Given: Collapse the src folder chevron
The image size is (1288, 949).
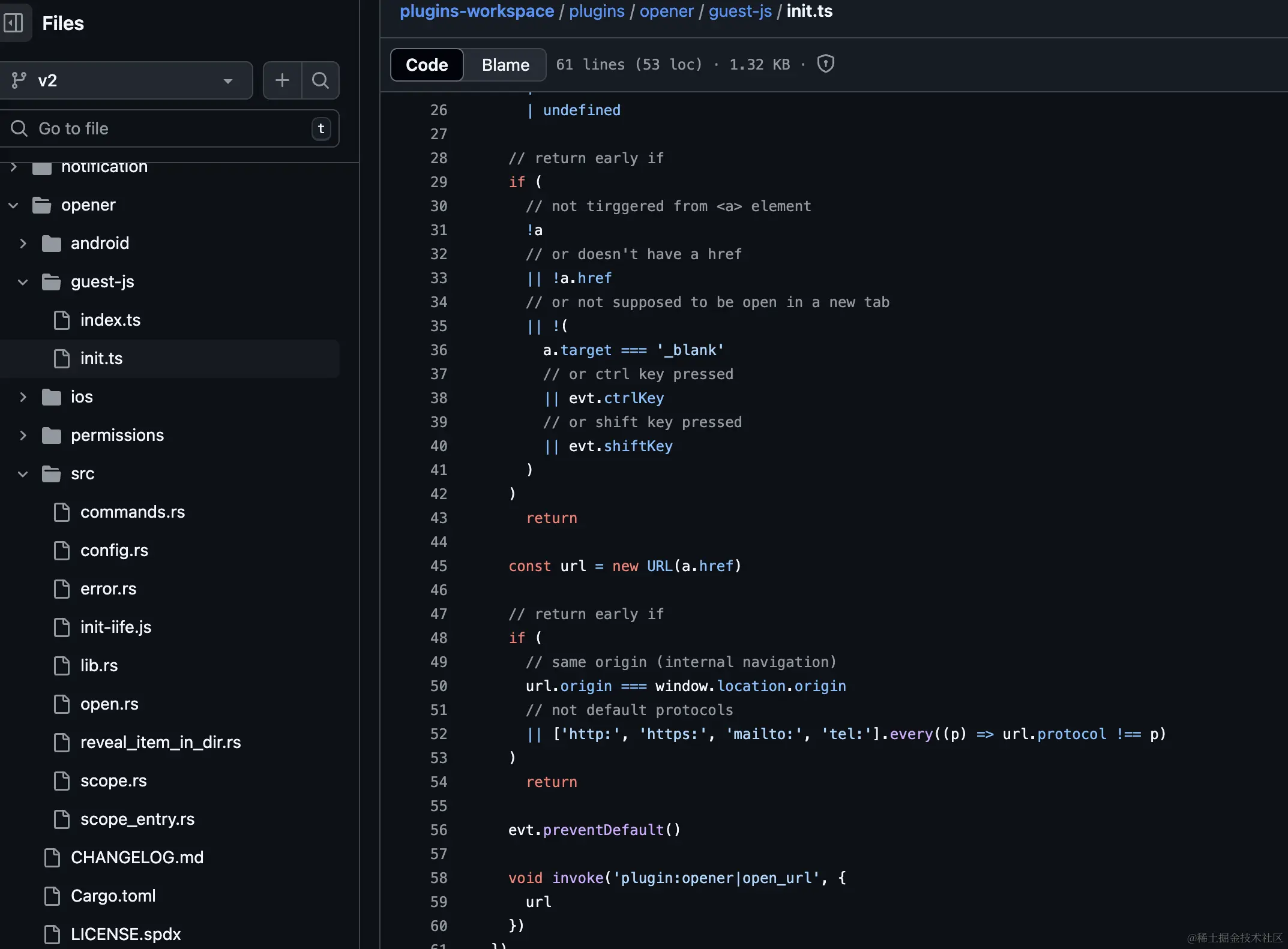Looking at the screenshot, I should [x=23, y=474].
